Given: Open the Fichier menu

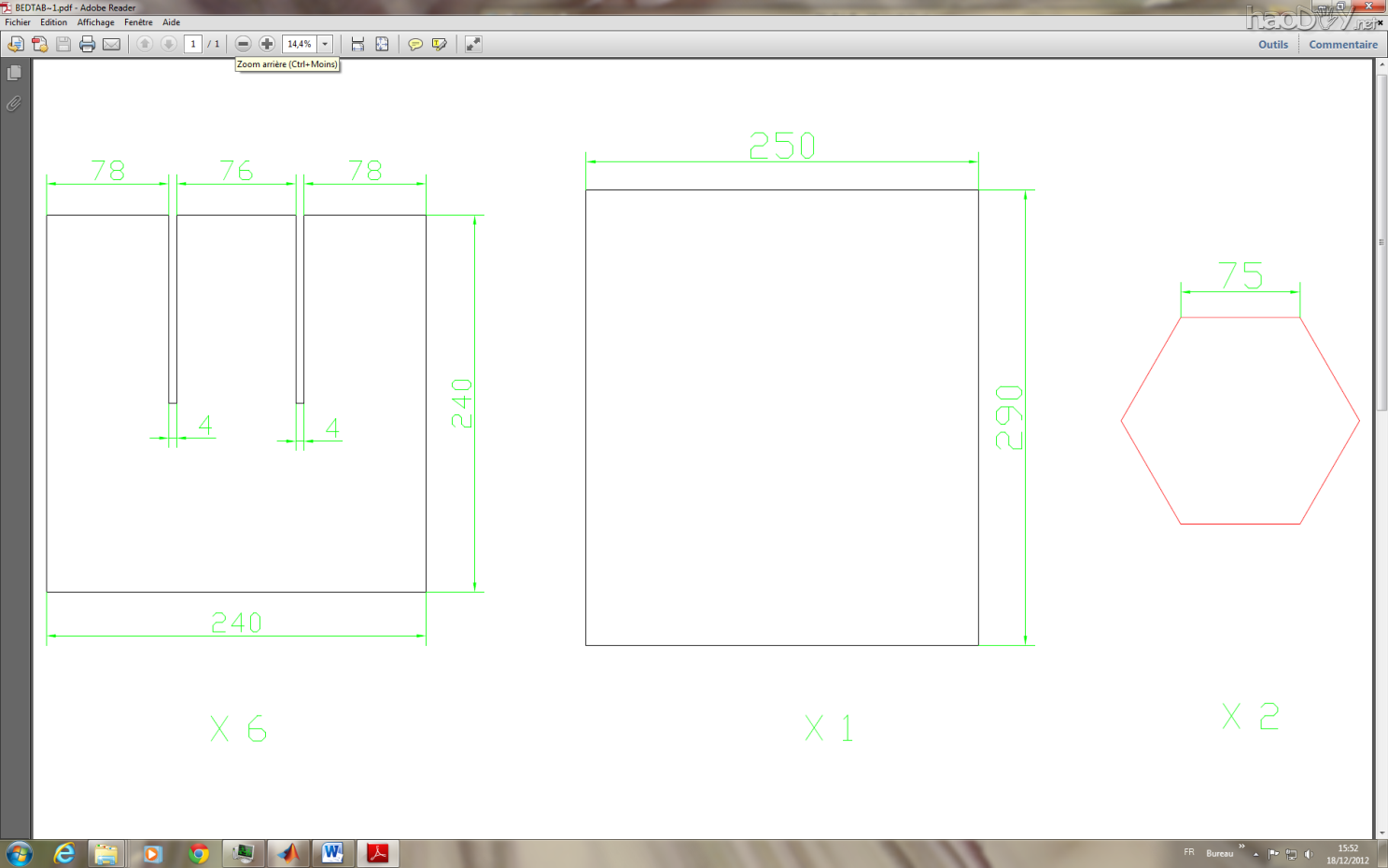Looking at the screenshot, I should pyautogui.click(x=18, y=22).
